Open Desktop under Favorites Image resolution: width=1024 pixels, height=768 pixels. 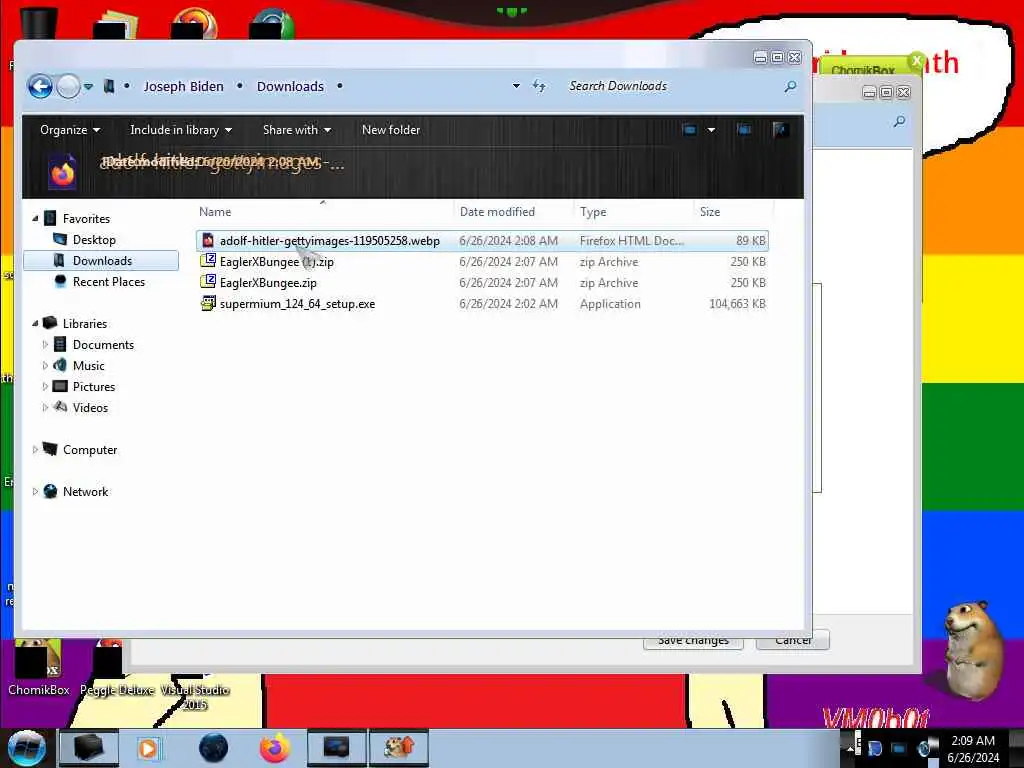coord(94,240)
